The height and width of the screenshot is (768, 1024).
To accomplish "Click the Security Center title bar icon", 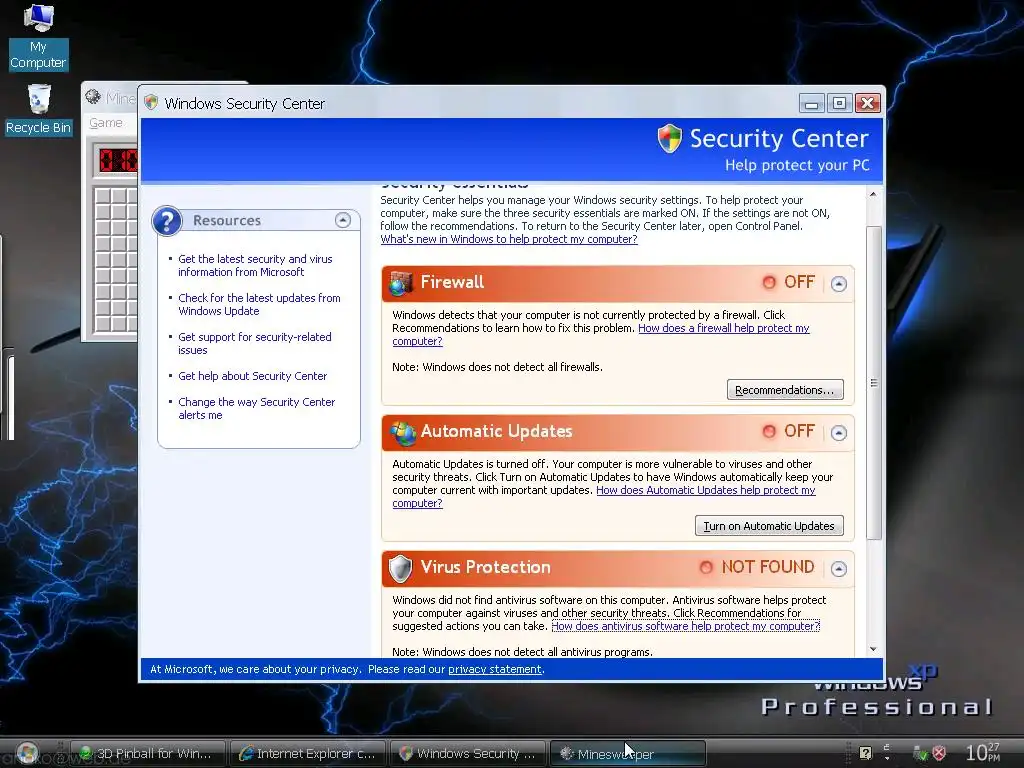I will (152, 103).
